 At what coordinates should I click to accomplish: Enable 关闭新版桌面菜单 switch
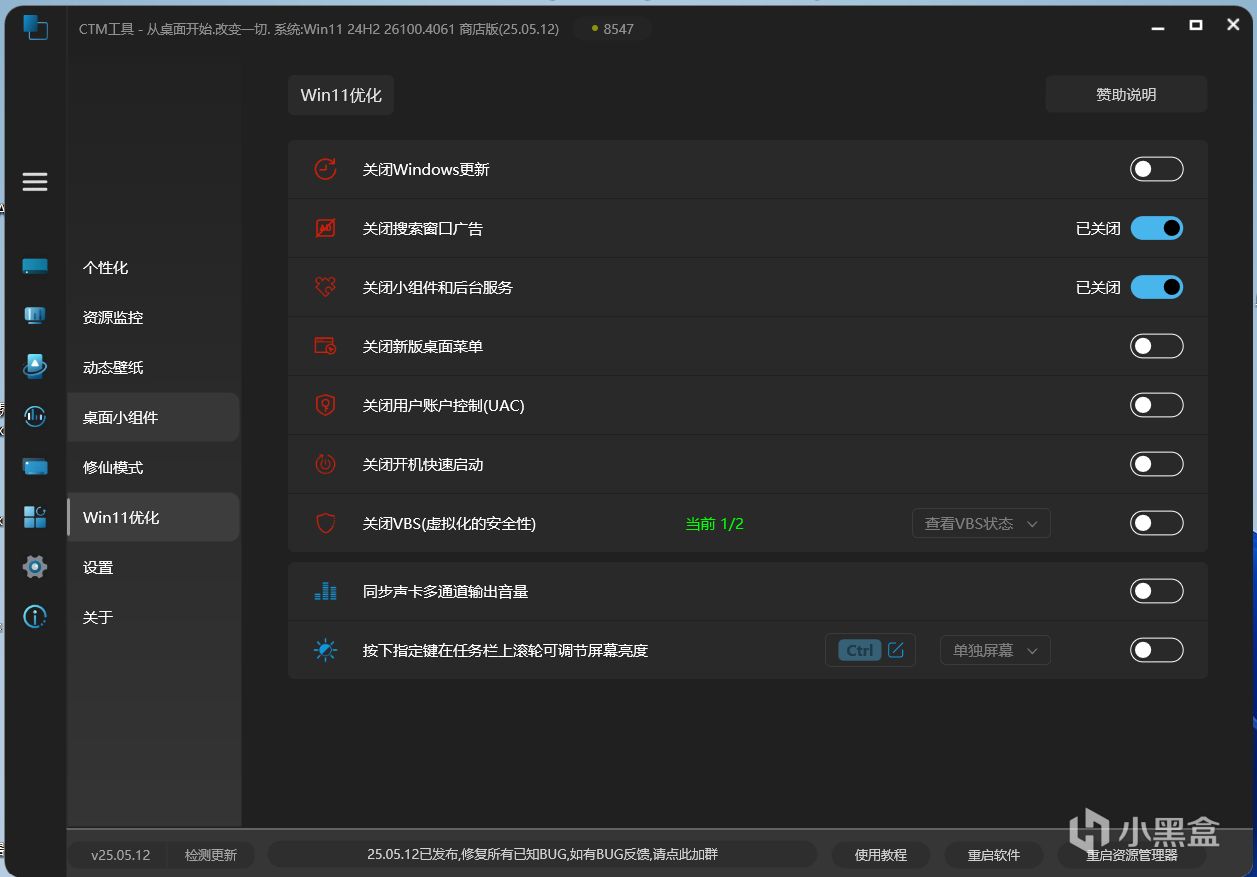1157,346
